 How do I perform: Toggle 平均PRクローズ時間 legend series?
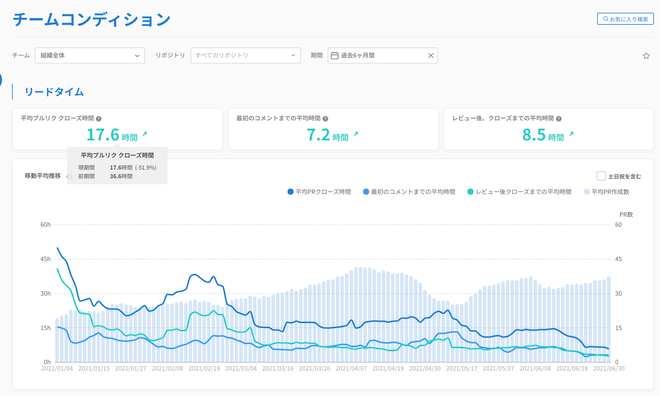pos(319,192)
